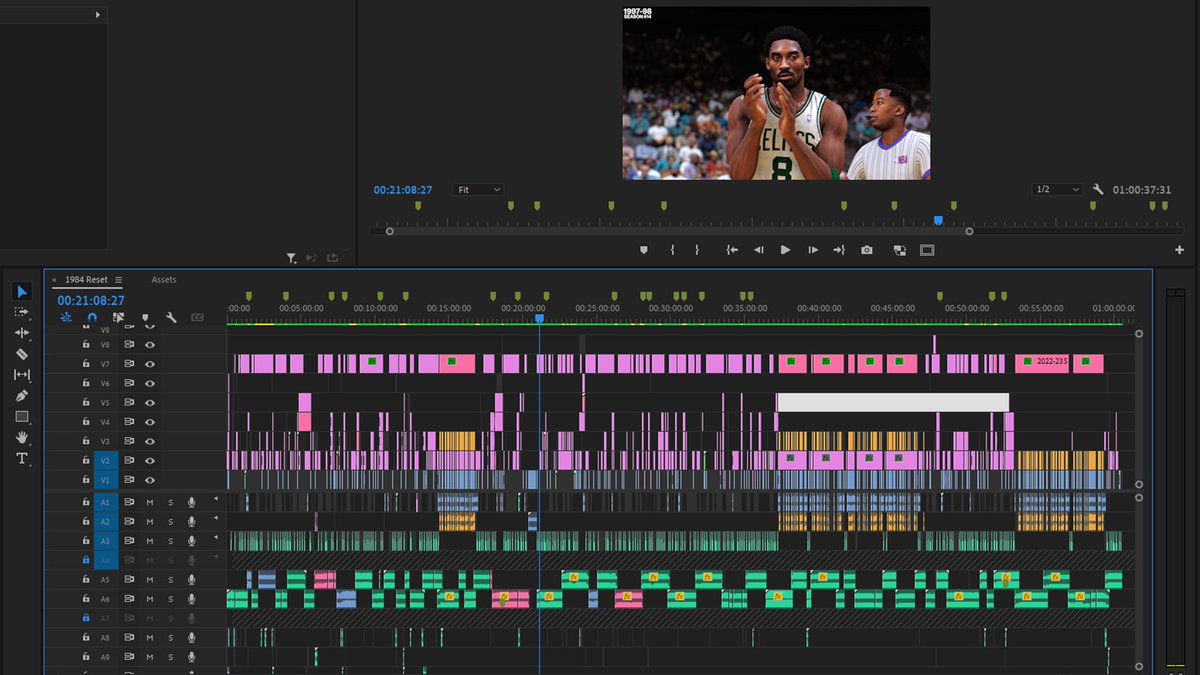The height and width of the screenshot is (675, 1200).
Task: Add marker in Program monitor transport bar
Action: point(643,250)
